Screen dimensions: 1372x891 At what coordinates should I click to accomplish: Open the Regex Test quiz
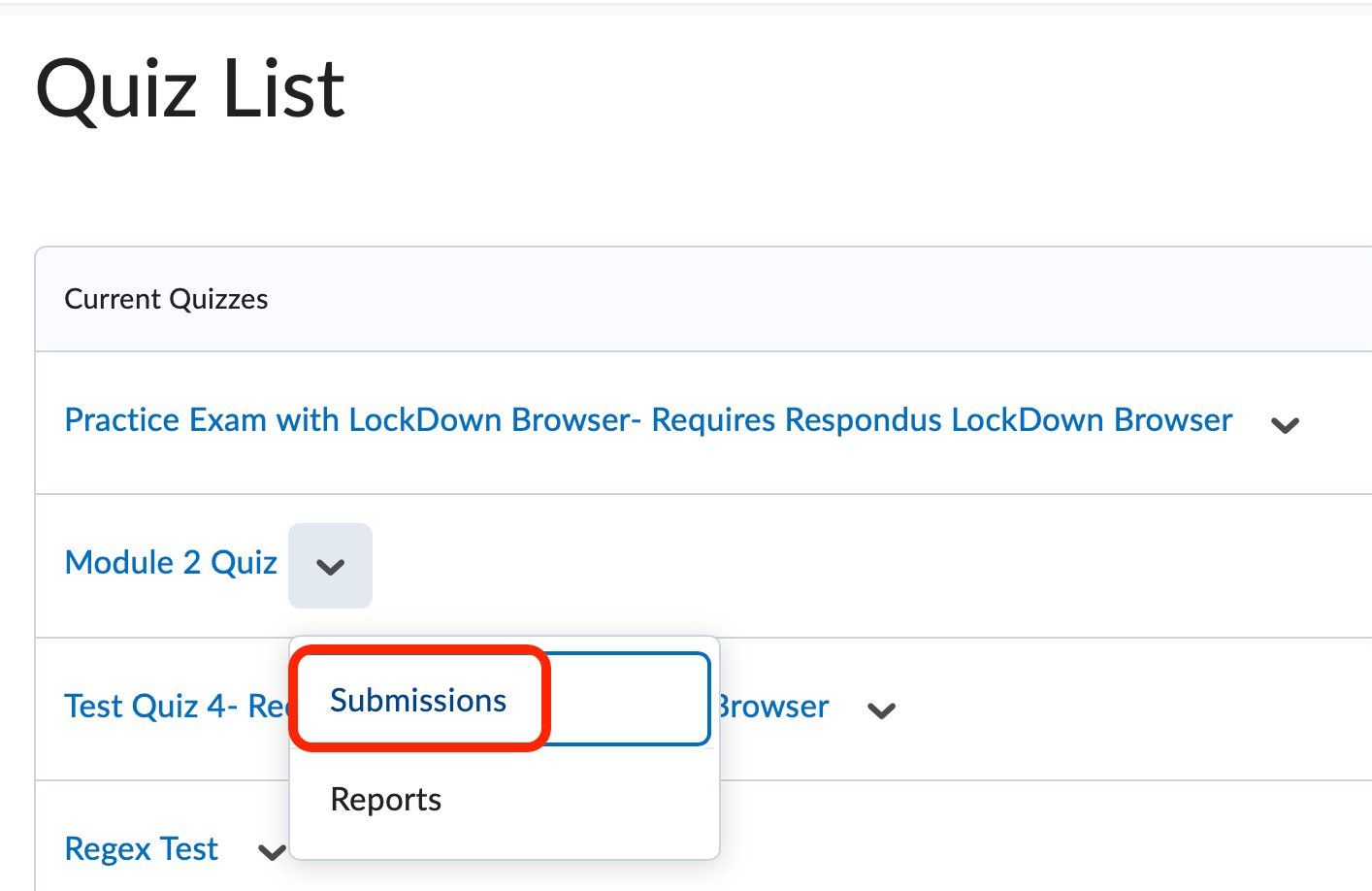tap(141, 848)
